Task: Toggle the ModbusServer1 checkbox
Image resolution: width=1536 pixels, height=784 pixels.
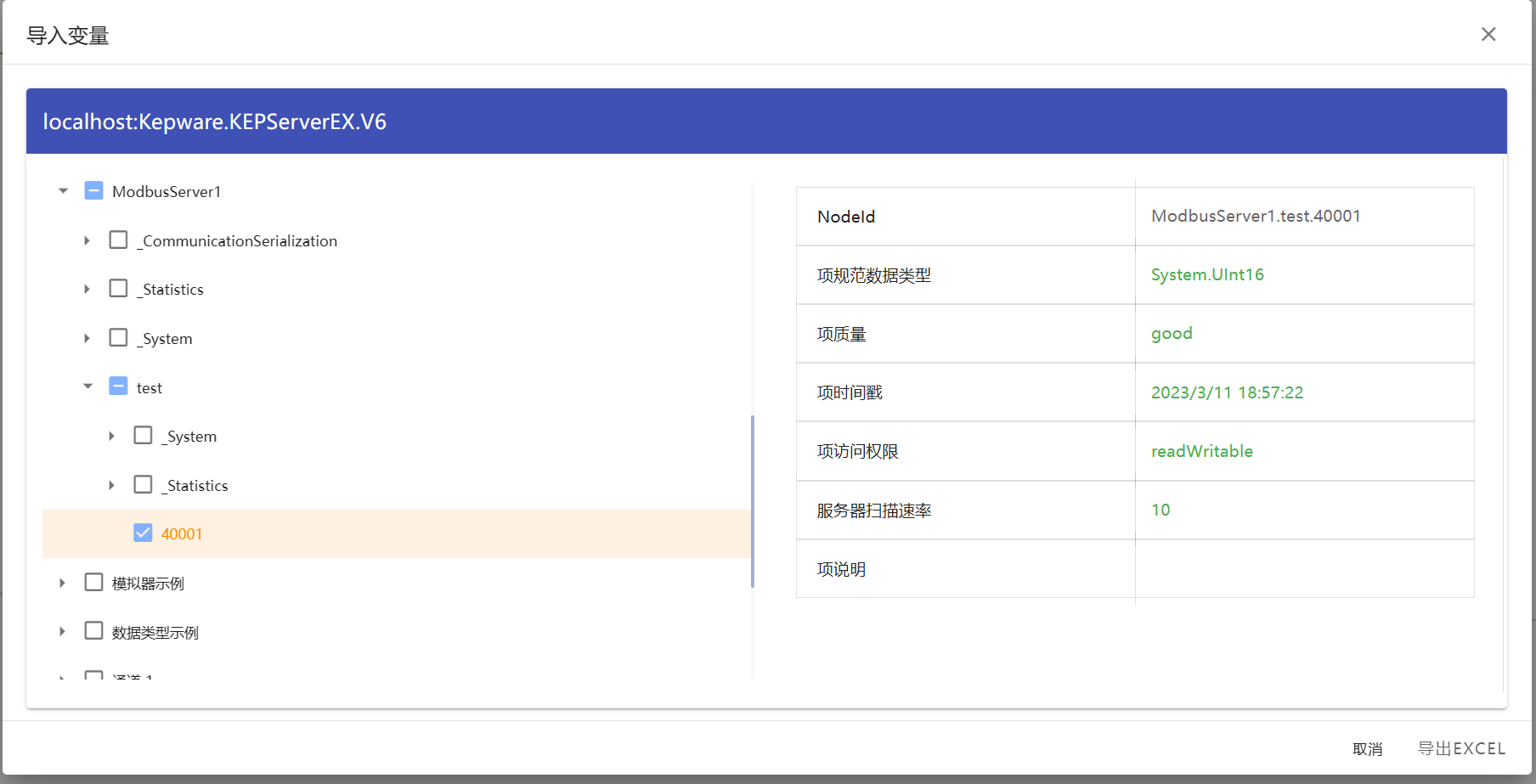Action: [94, 190]
